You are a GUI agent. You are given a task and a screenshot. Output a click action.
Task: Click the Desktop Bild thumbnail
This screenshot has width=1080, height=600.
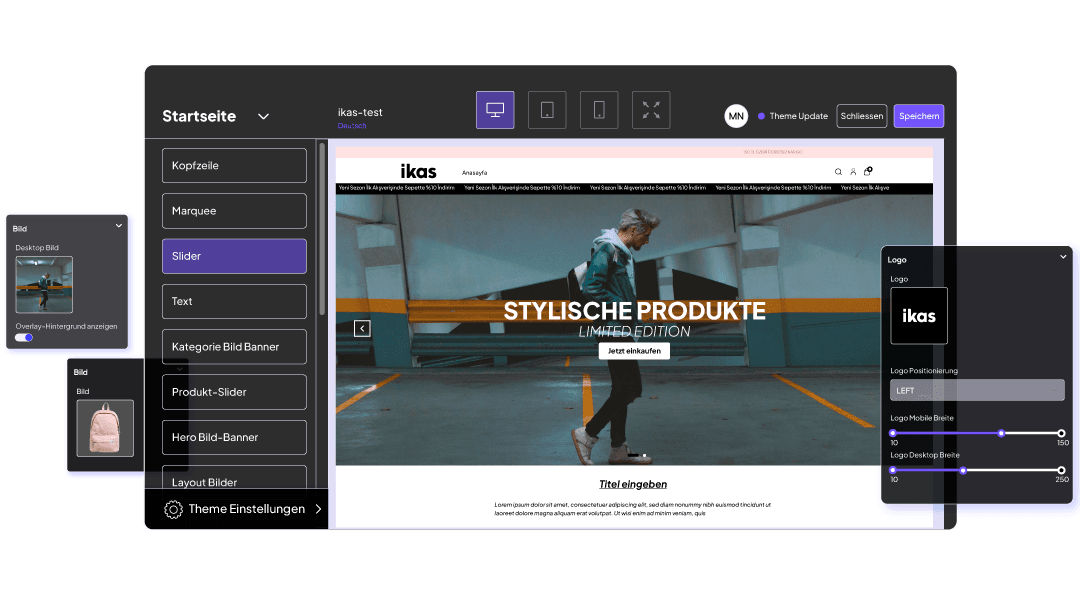(44, 285)
